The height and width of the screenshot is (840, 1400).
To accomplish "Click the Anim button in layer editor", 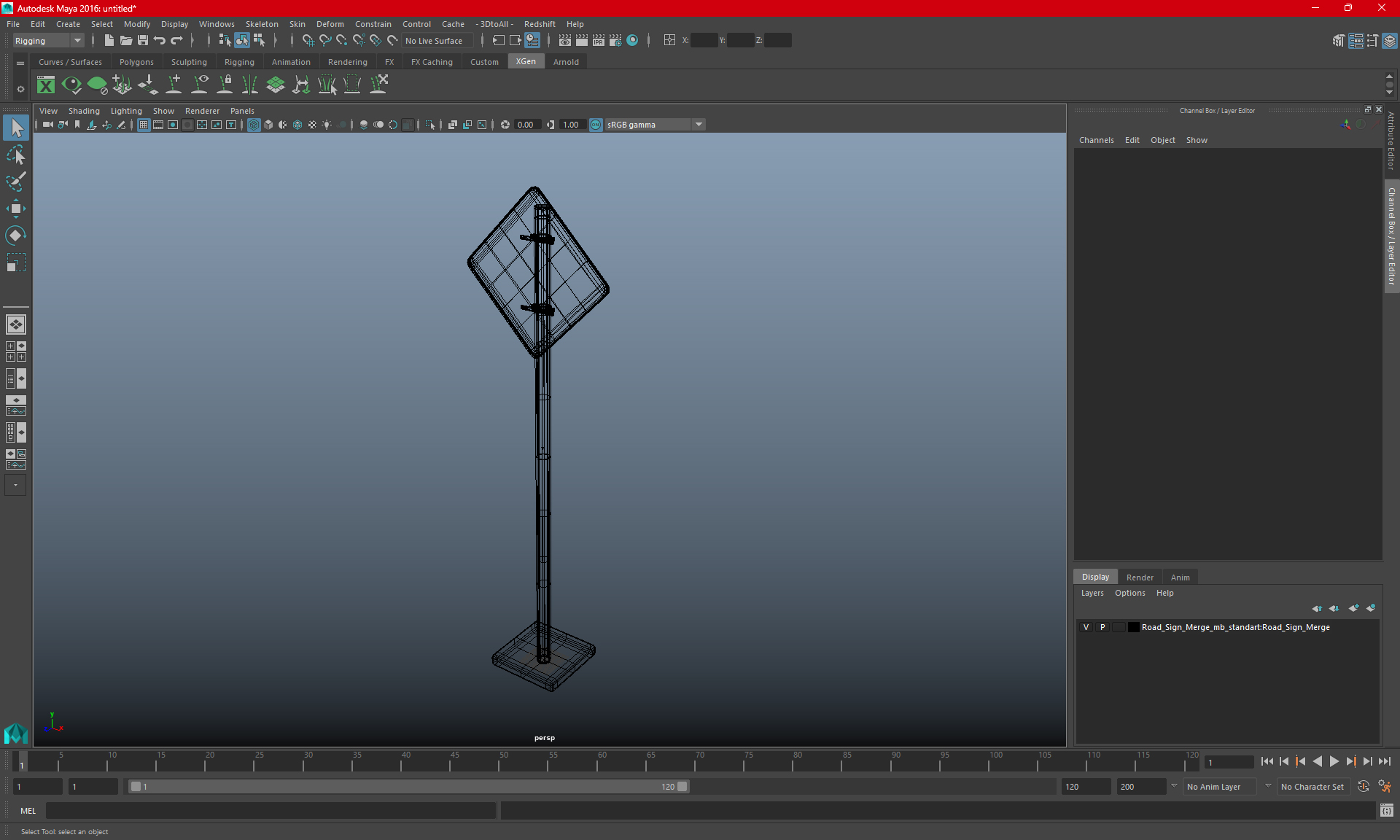I will pyautogui.click(x=1180, y=577).
